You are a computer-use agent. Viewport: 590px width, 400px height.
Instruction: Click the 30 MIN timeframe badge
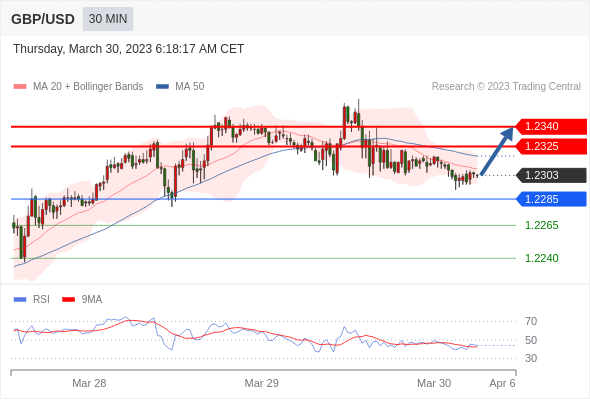pos(108,19)
